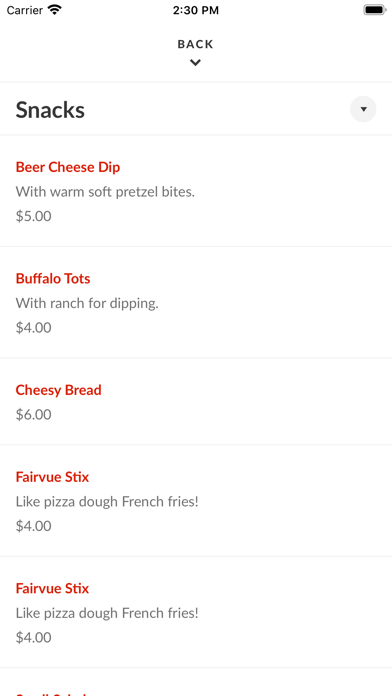Go back using the BACK label
Viewport: 392px width, 696px height.
195,44
